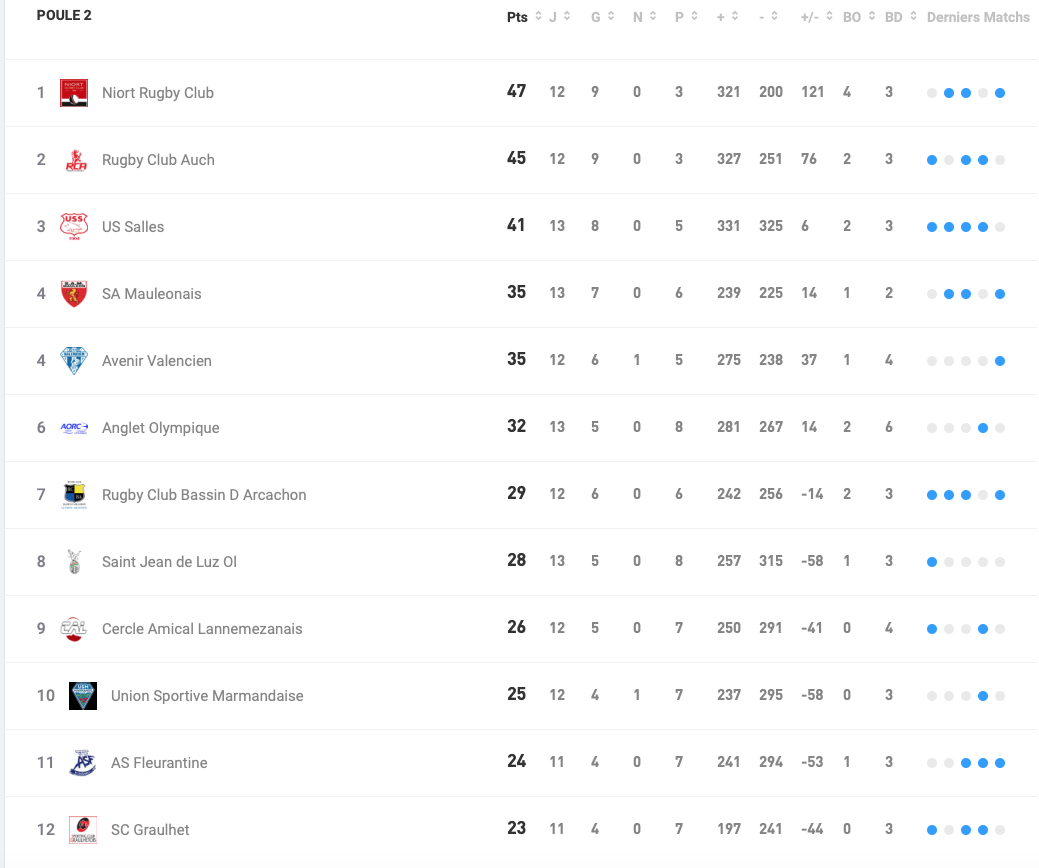Click the Anglet Olympique AORC logo

[74, 428]
